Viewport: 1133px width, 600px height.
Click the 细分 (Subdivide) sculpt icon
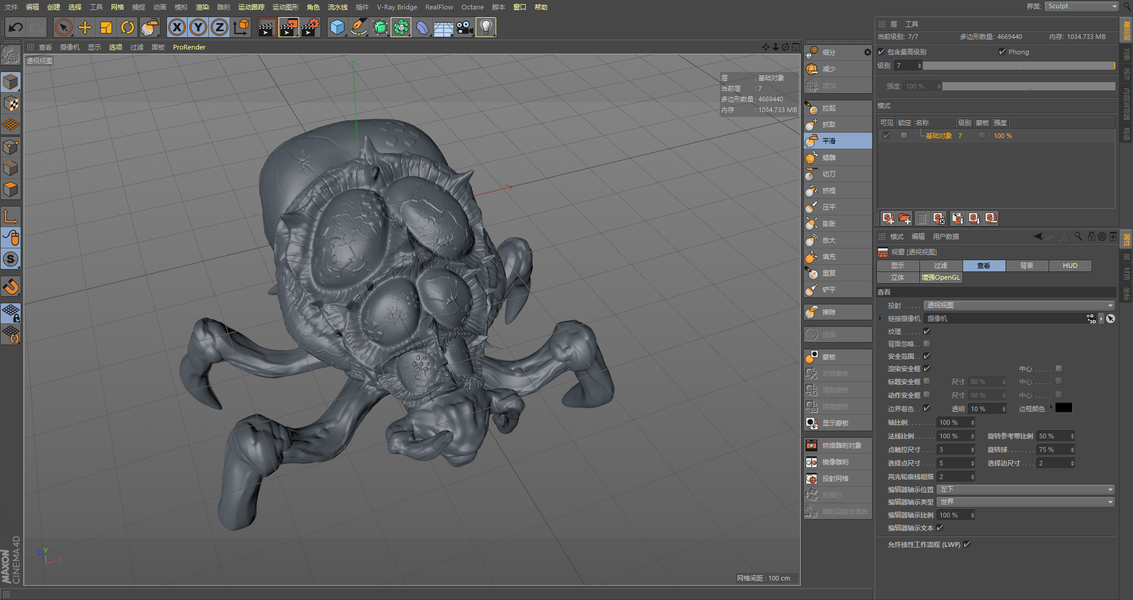tap(814, 52)
